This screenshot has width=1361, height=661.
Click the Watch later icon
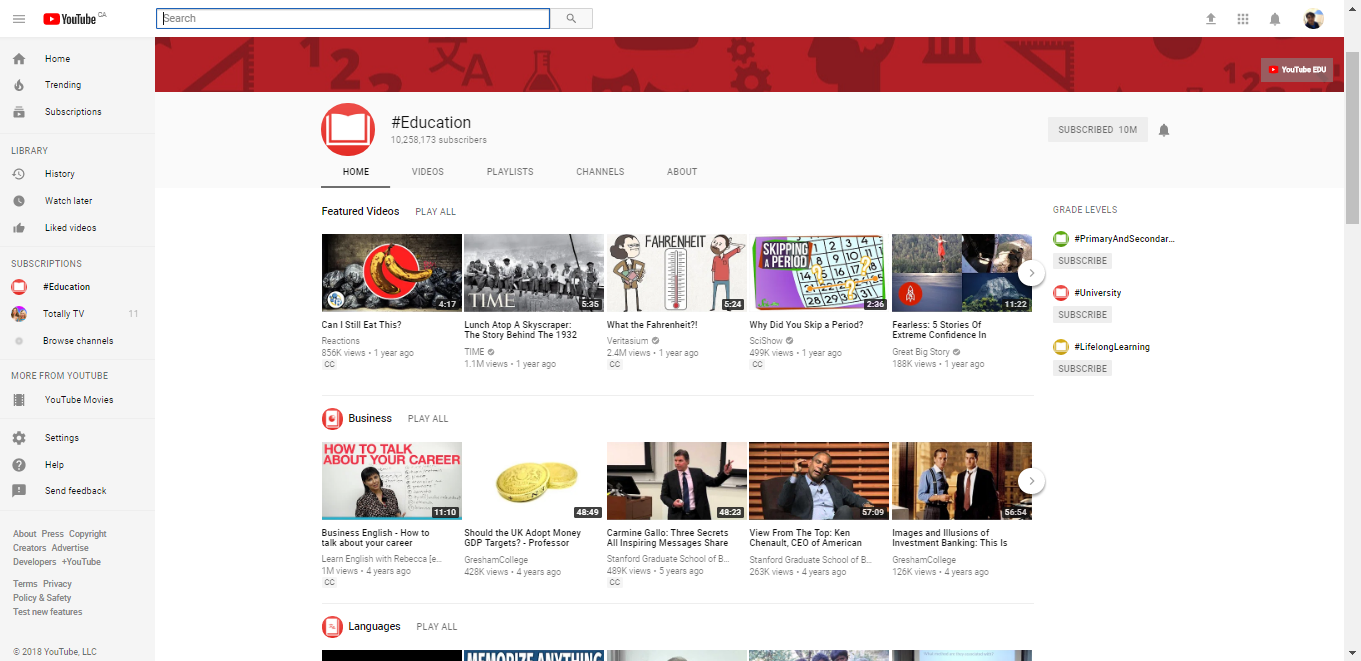(x=19, y=201)
